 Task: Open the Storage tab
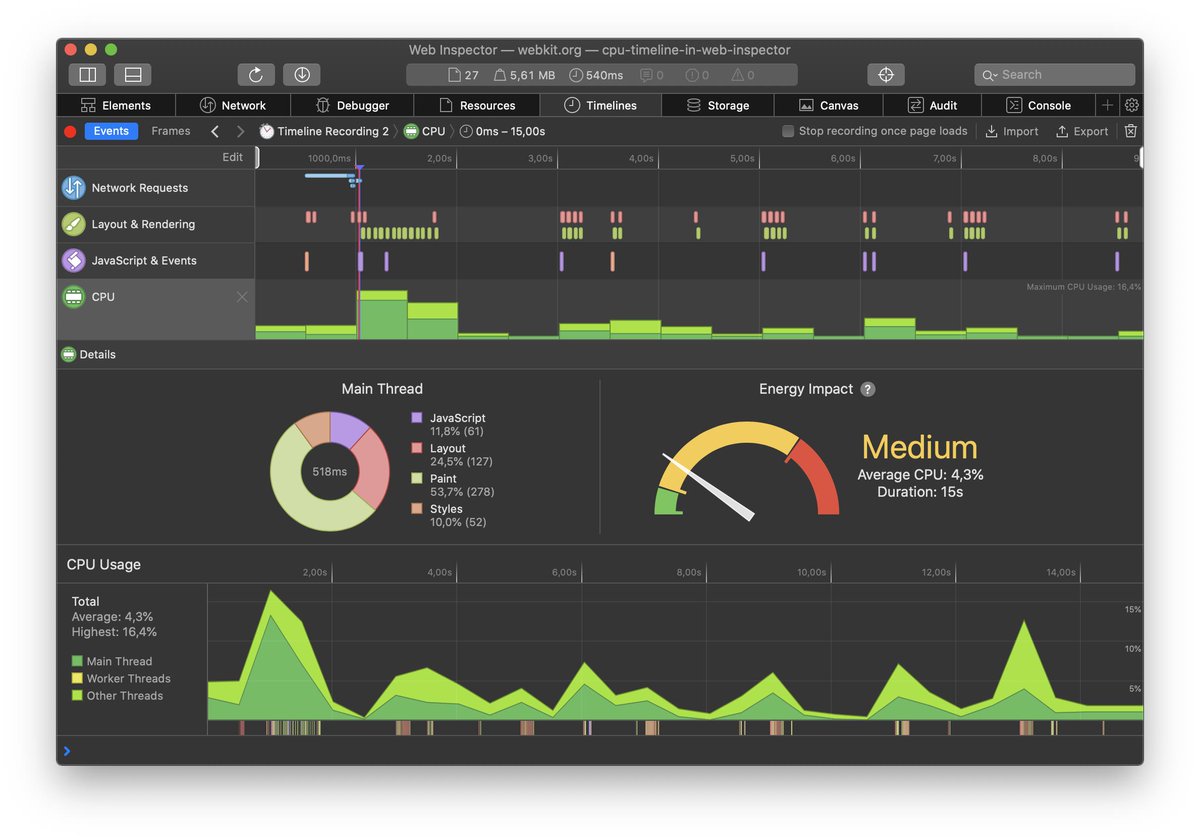pos(718,105)
